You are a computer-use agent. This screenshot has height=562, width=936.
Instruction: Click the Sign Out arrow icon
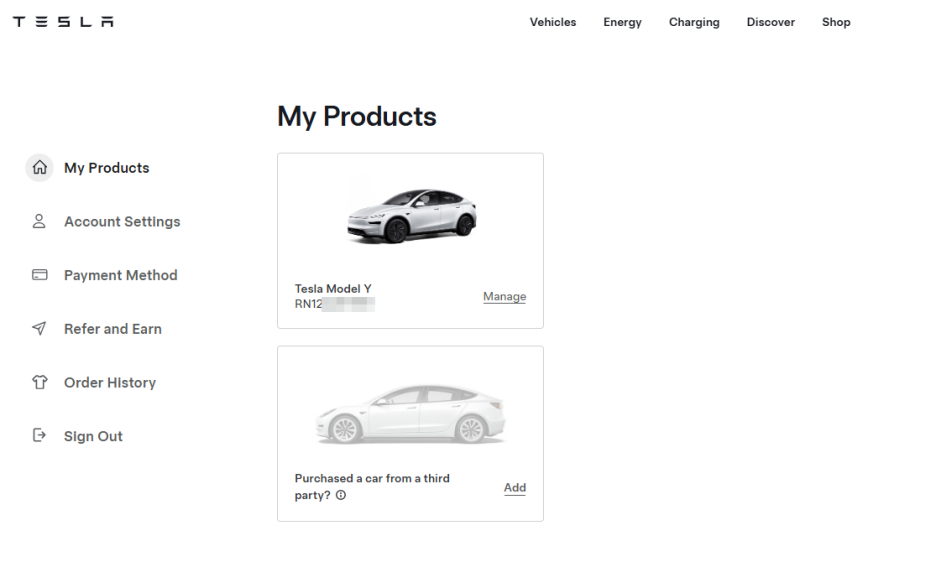coord(39,435)
